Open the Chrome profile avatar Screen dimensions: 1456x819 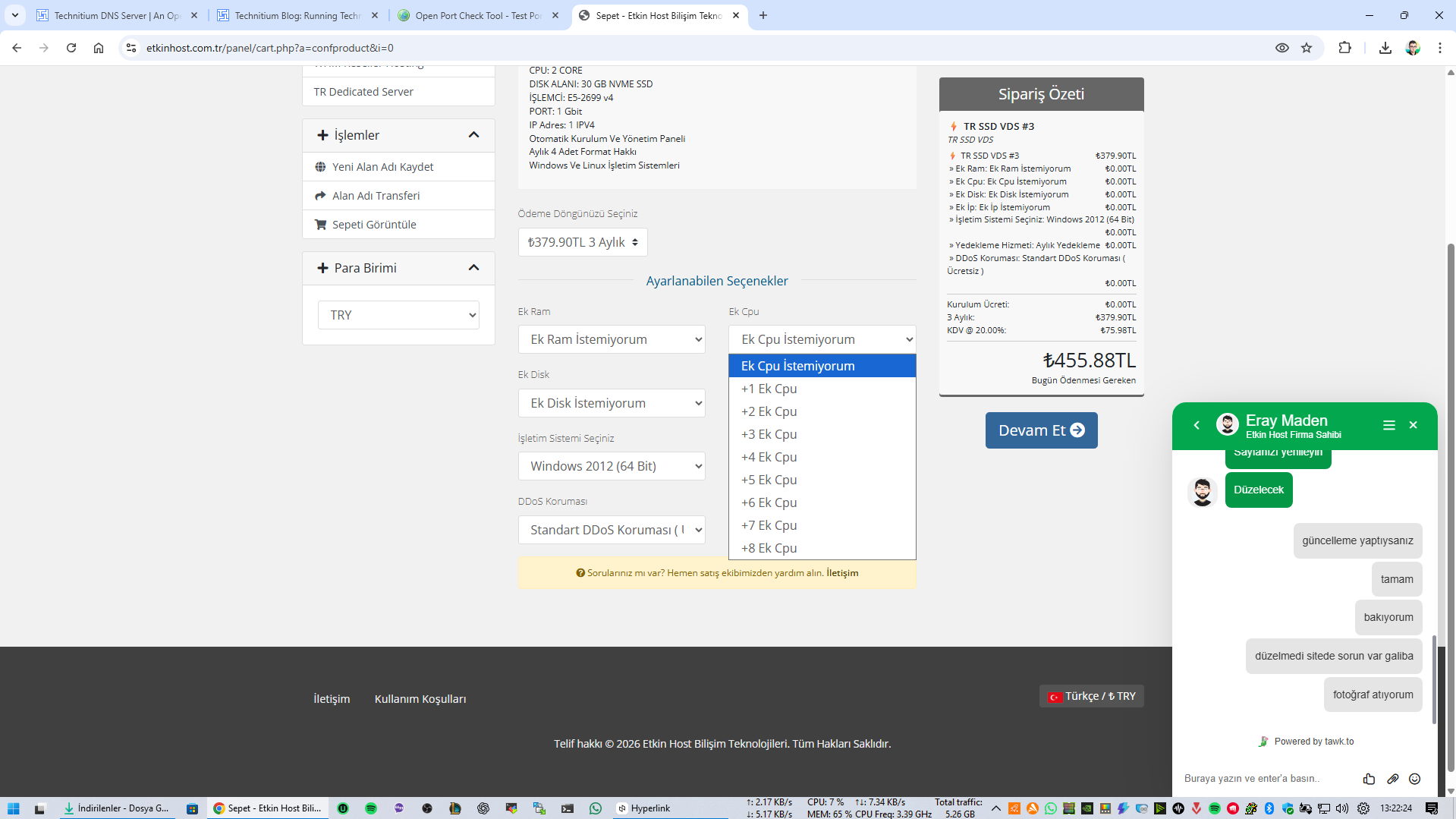tap(1413, 48)
